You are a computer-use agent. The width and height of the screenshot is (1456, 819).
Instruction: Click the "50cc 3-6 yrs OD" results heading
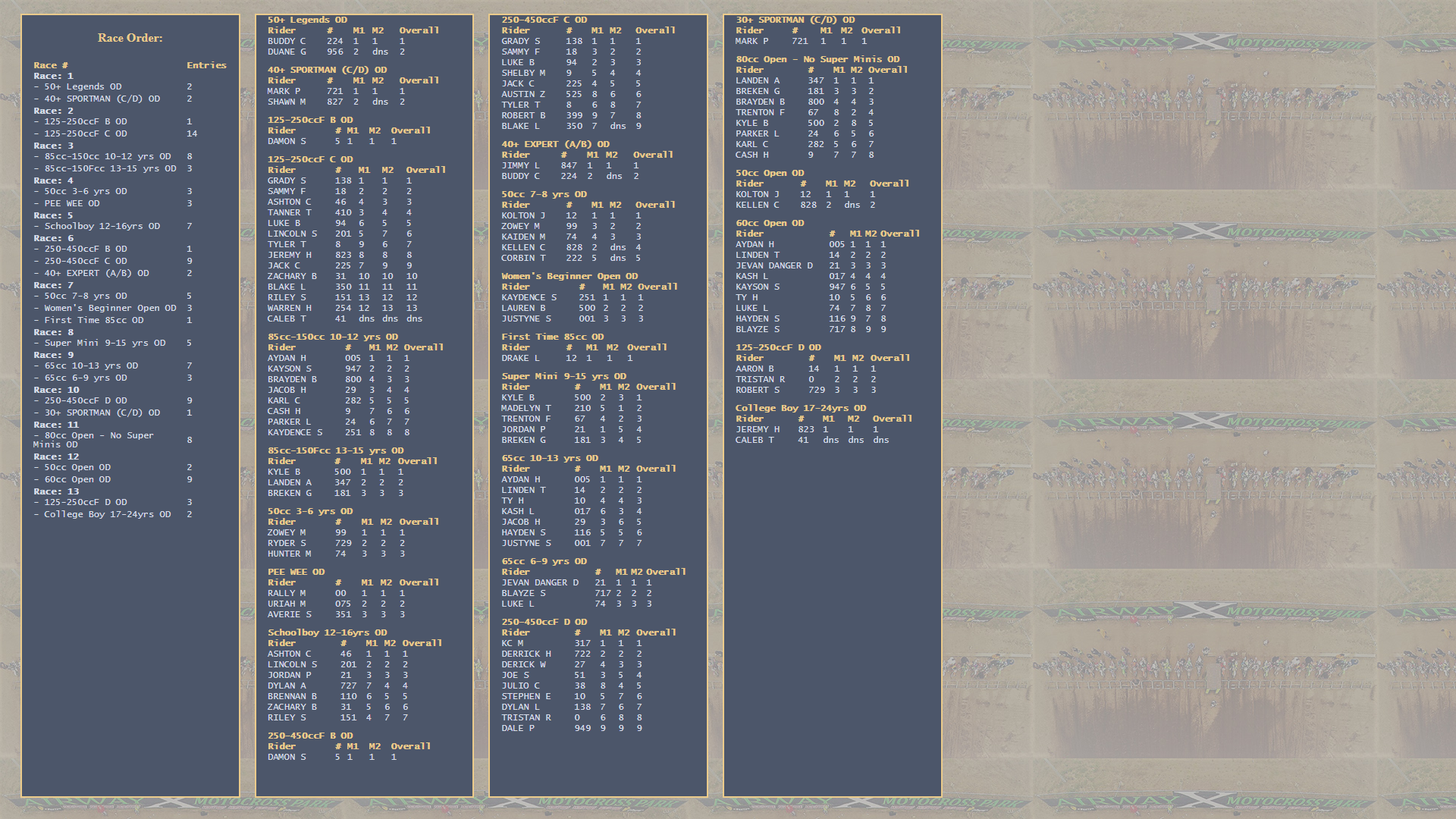point(310,511)
